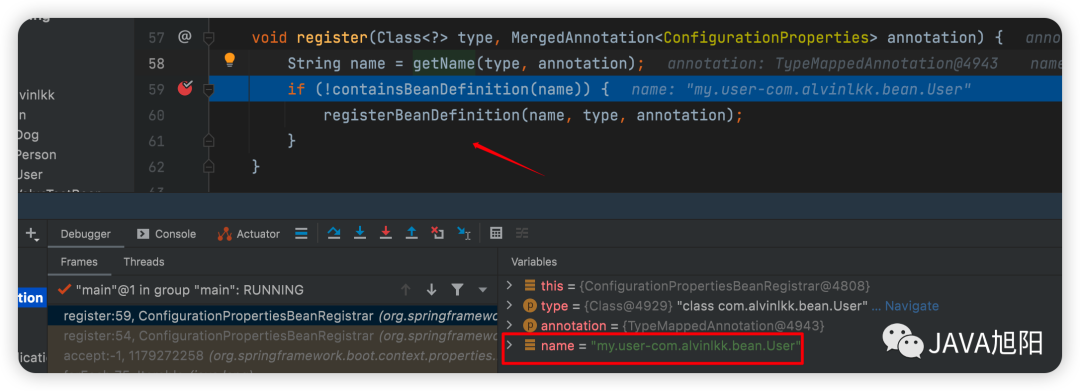This screenshot has height=391, width=1080.
Task: Click value "class com.alvinlkk.bean.User"
Action: coord(772,306)
